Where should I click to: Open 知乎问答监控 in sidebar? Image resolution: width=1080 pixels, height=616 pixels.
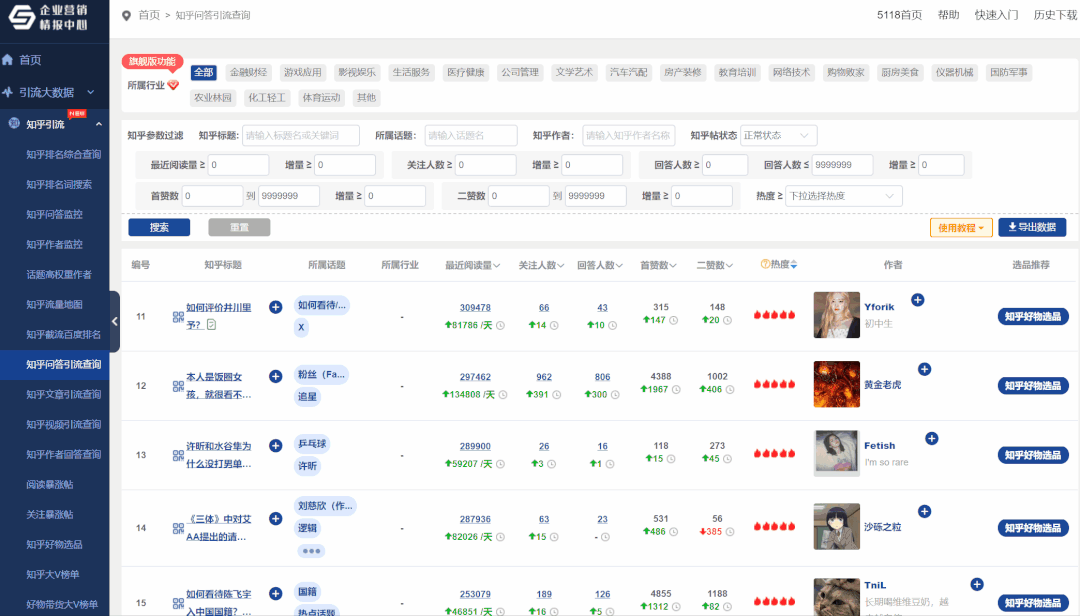pyautogui.click(x=54, y=214)
